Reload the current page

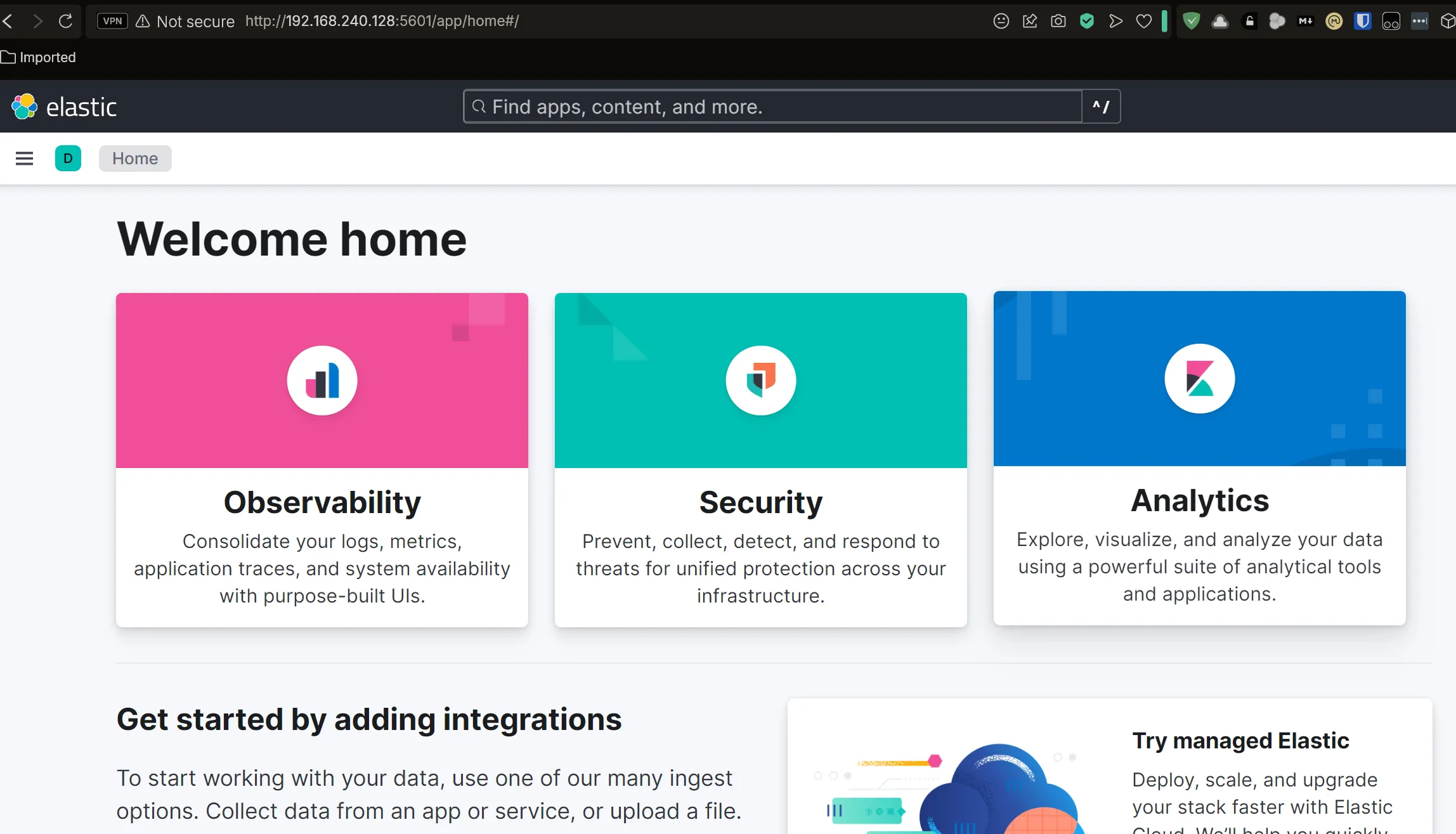pyautogui.click(x=65, y=21)
